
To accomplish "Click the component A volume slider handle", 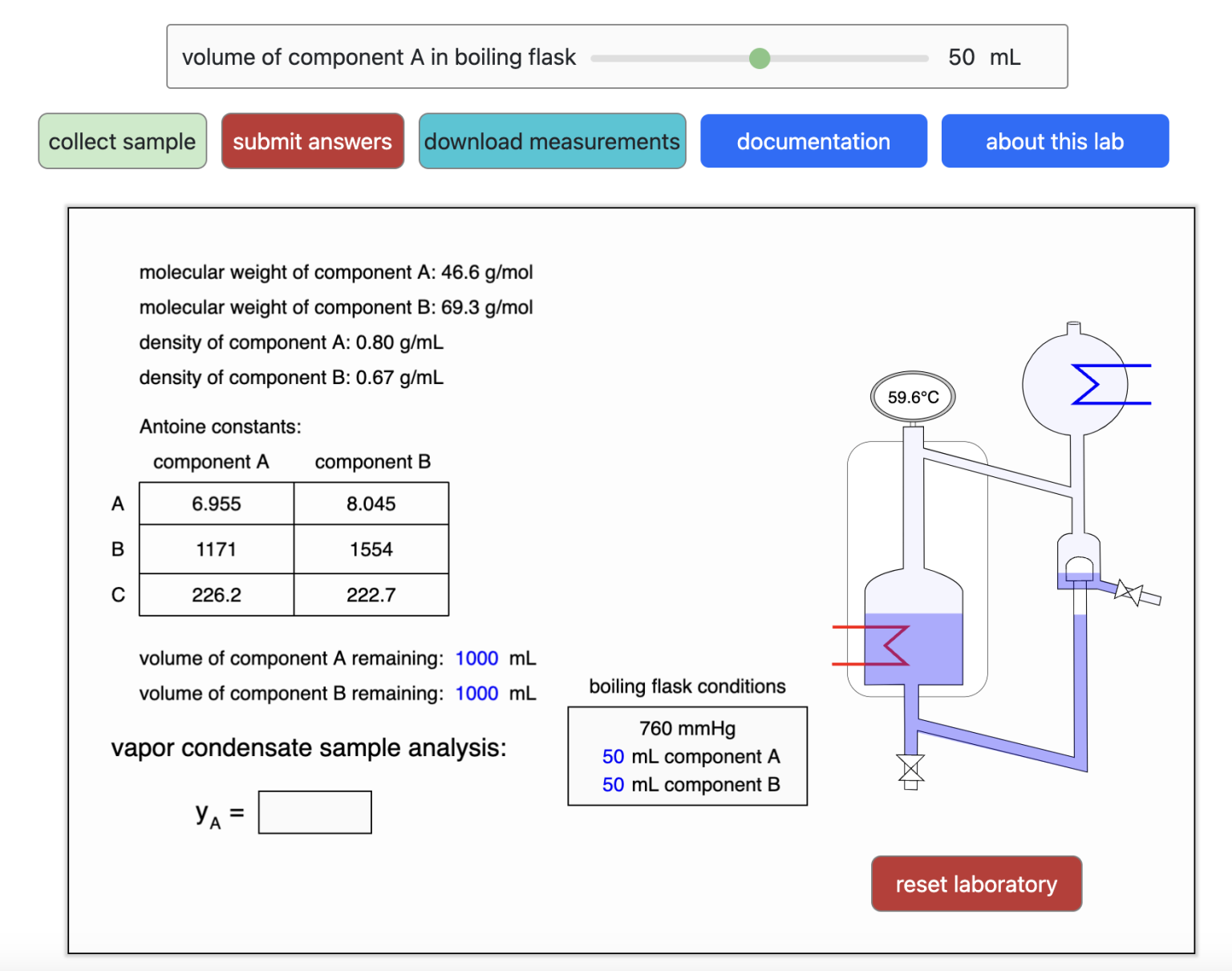I will pyautogui.click(x=759, y=58).
